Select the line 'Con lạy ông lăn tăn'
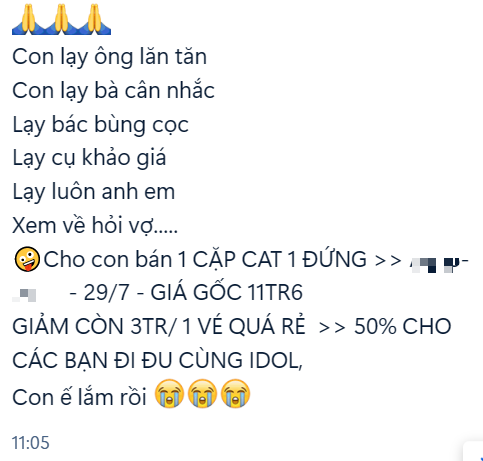The width and height of the screenshot is (483, 461). click(109, 57)
